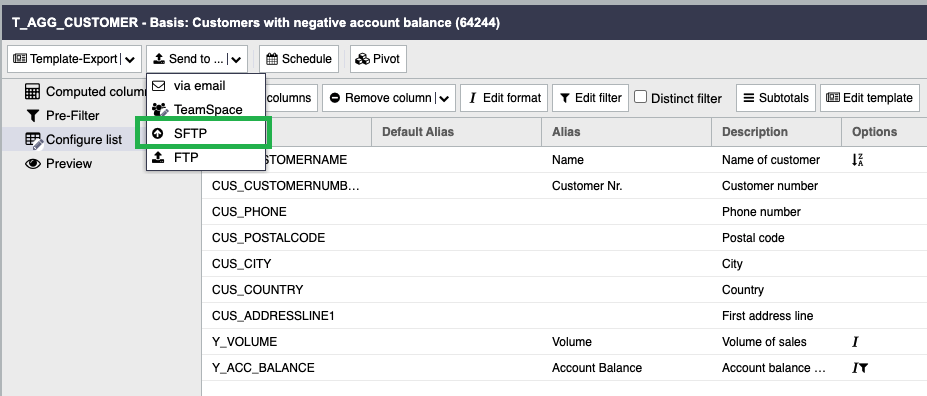Open the Subtotals button

776,98
